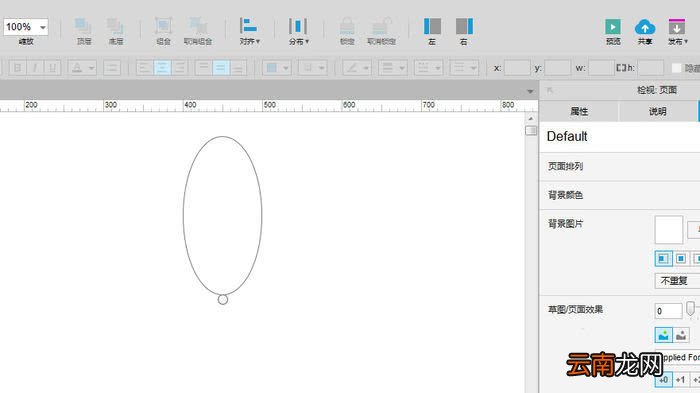Align text left horizontally
Screen dimensions: 700x393
pos(144,68)
